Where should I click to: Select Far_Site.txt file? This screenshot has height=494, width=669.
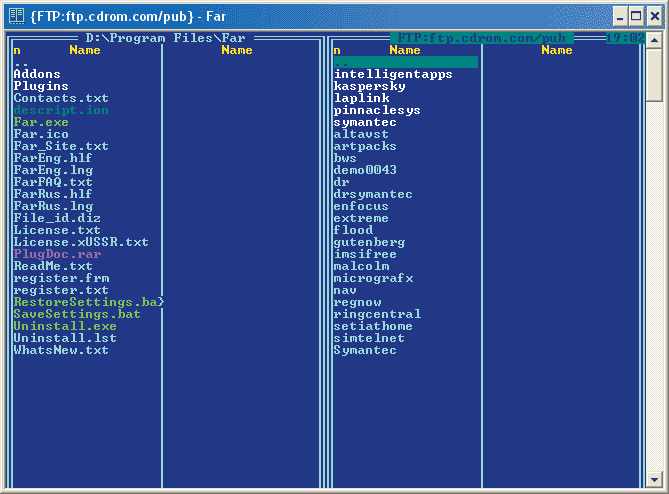point(61,146)
